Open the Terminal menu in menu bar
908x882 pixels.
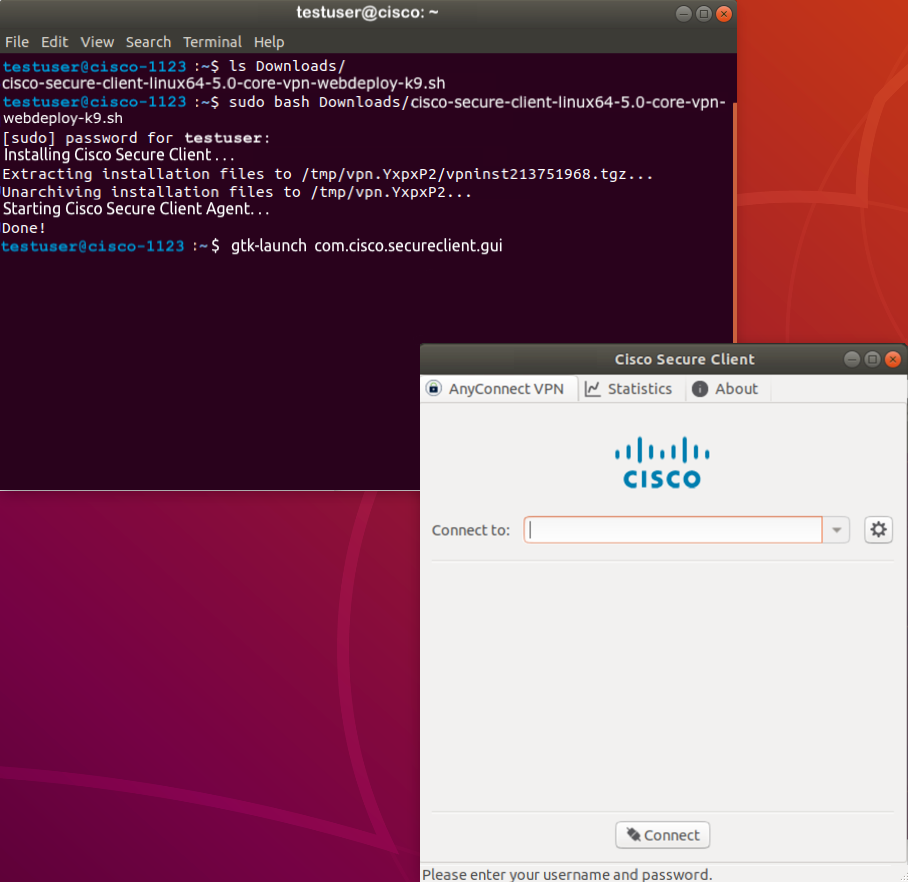tap(212, 42)
